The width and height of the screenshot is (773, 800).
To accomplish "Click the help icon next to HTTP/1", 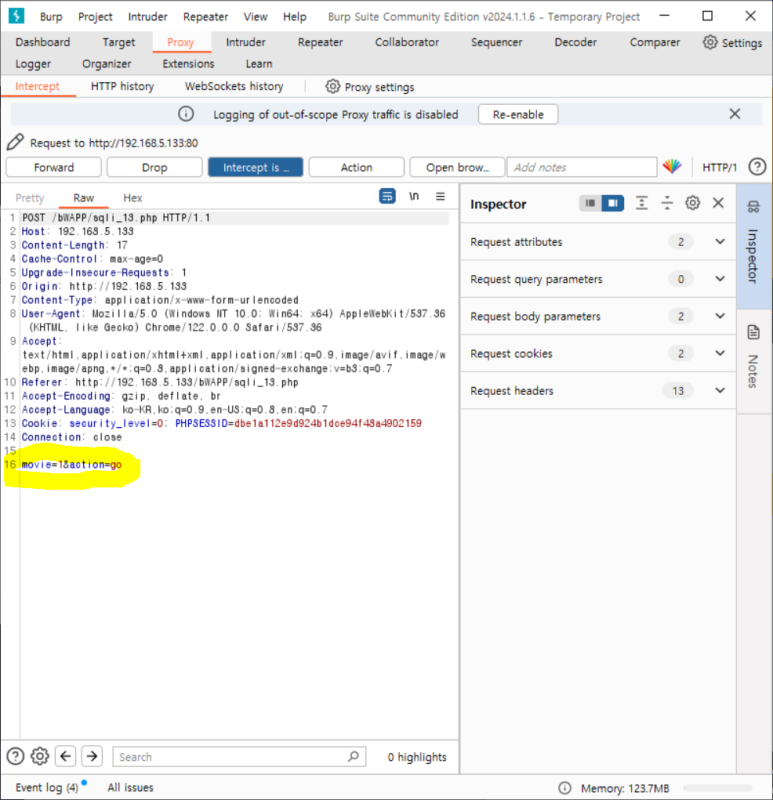I will (x=757, y=167).
